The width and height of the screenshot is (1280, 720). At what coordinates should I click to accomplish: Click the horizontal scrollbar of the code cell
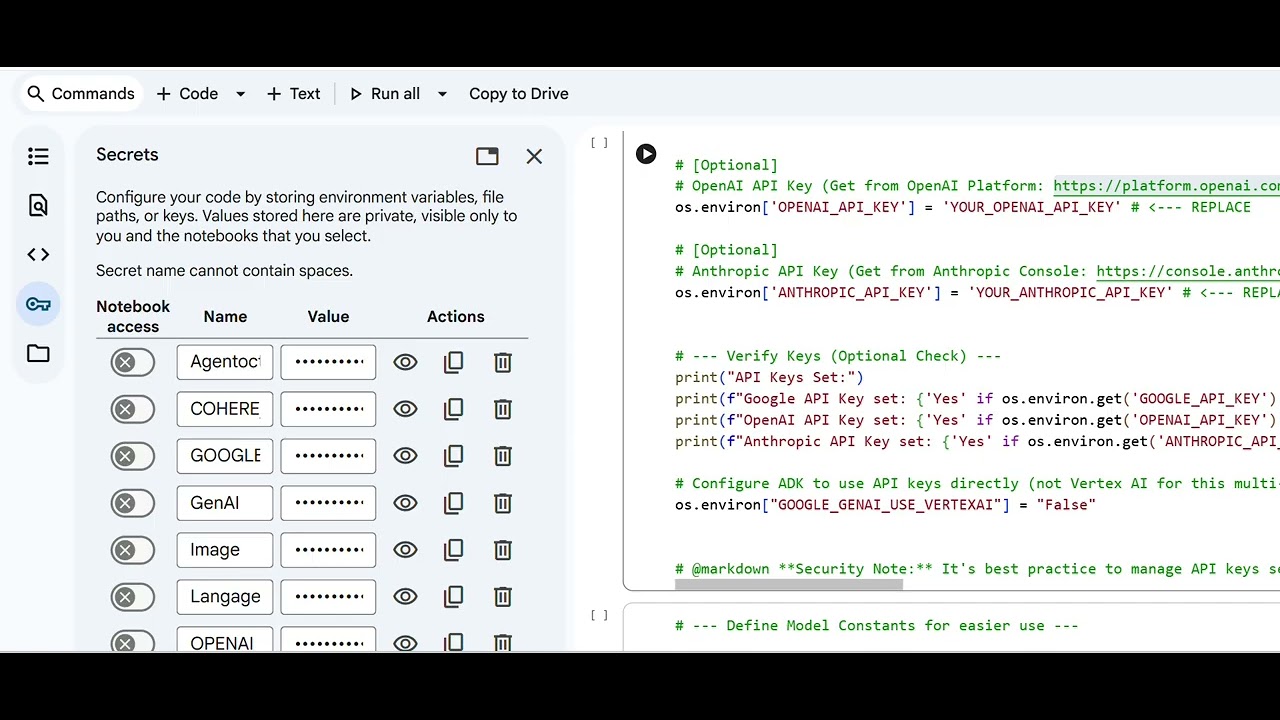point(789,585)
